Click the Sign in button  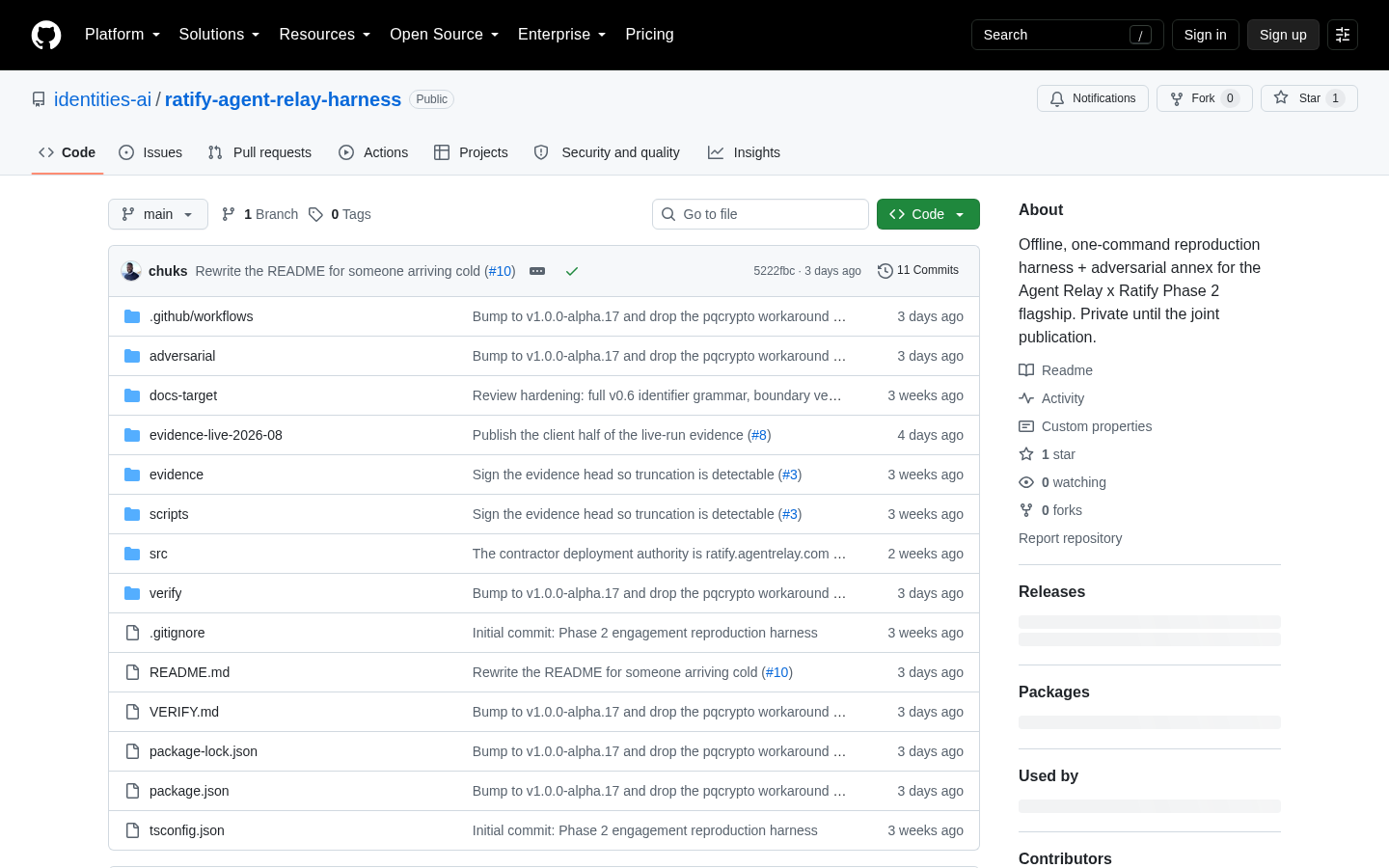point(1205,35)
